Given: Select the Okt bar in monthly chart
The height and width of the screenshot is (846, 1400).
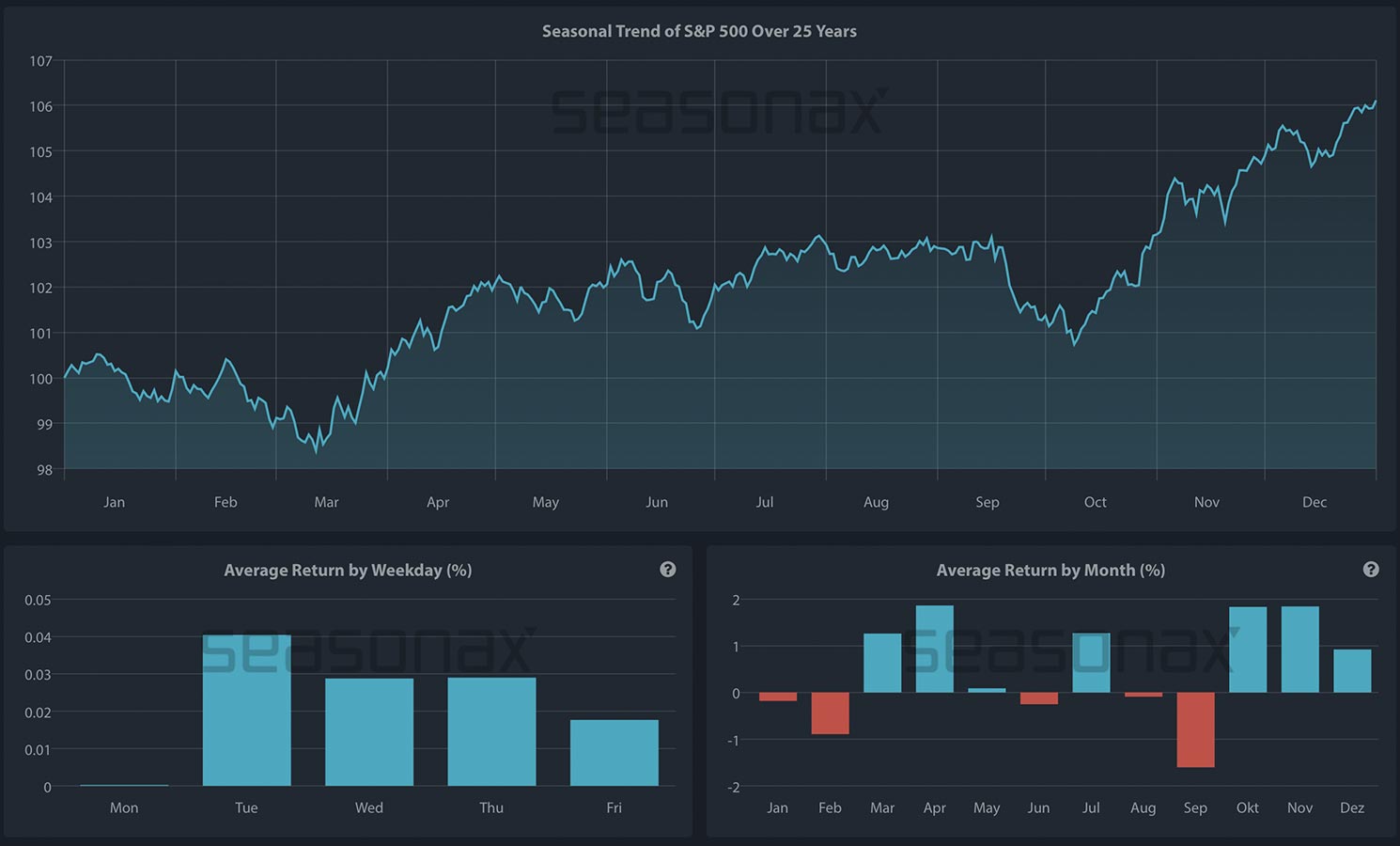Looking at the screenshot, I should click(1248, 650).
